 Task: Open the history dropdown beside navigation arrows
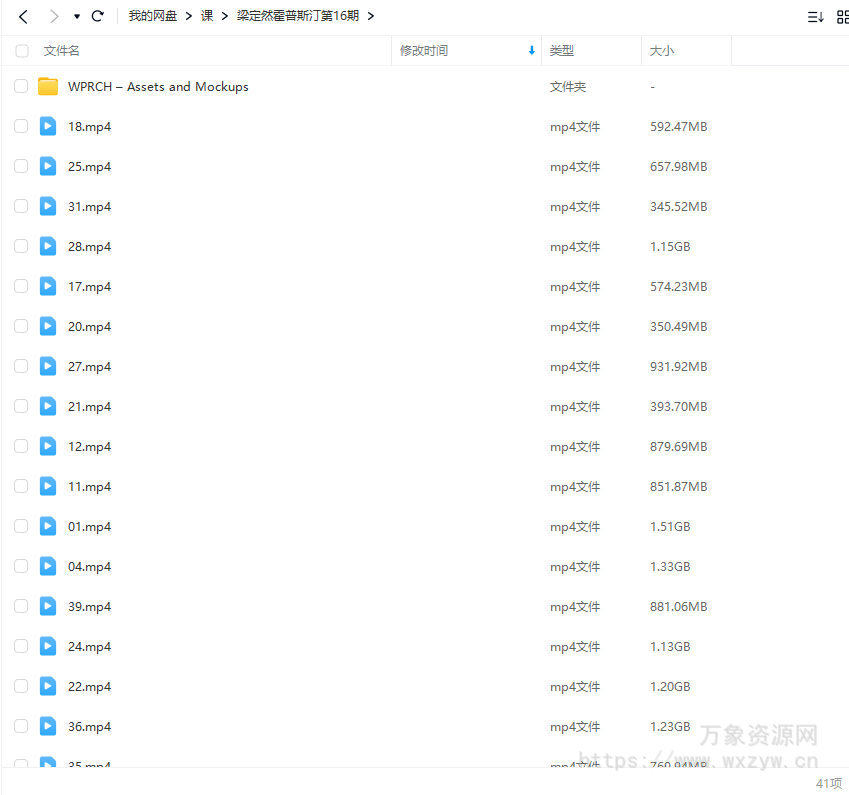pos(75,16)
